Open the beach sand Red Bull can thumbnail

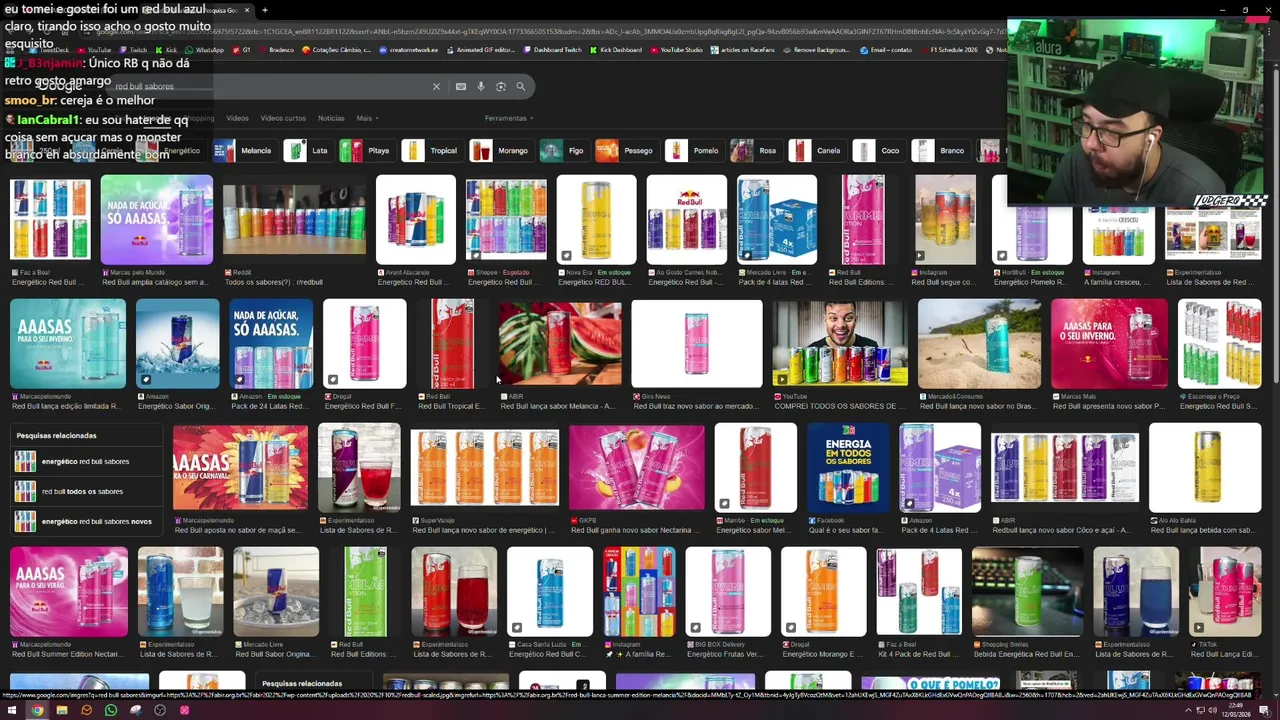(x=979, y=344)
